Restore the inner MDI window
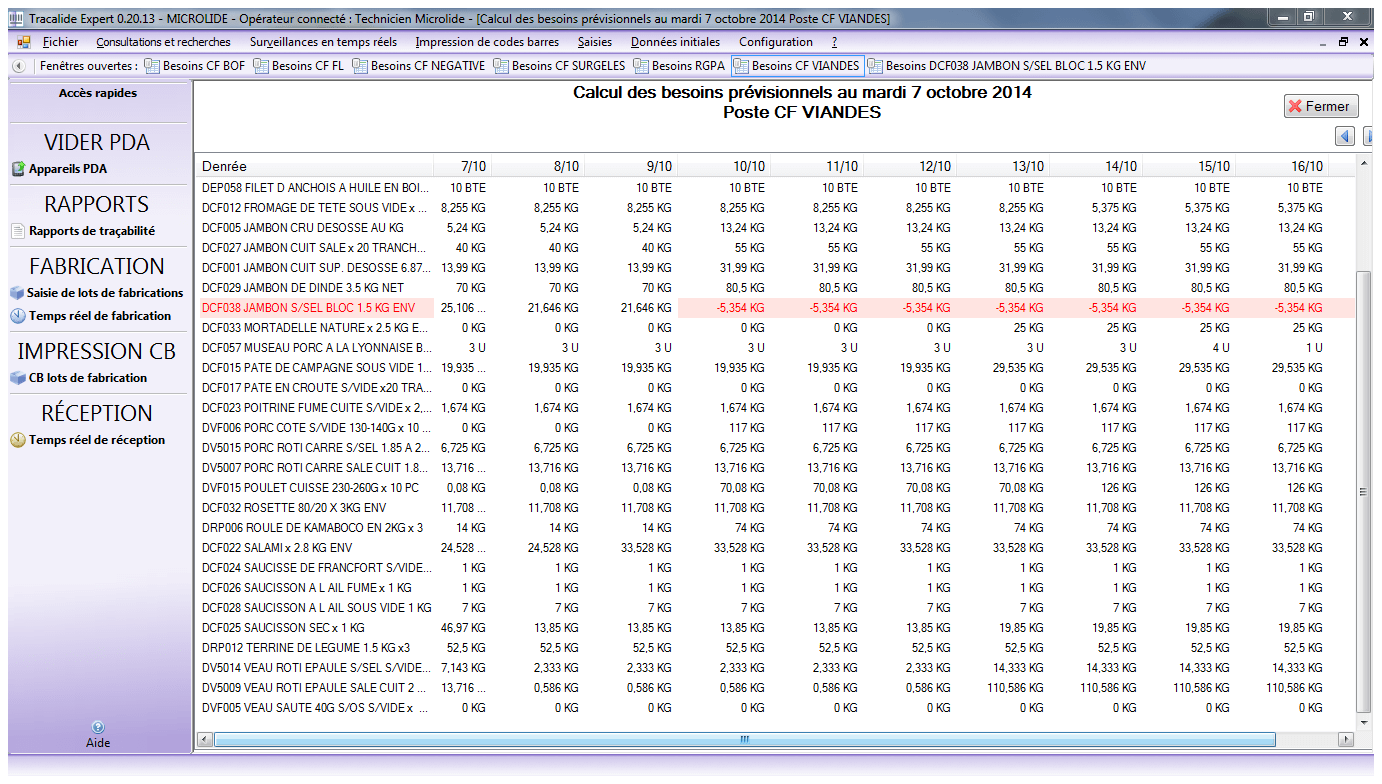 (1343, 42)
